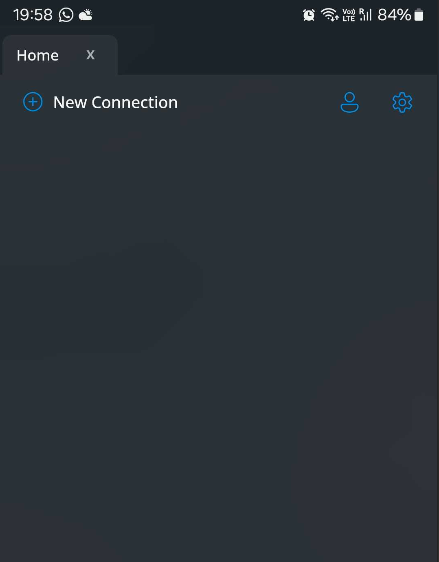Tap the battery icon in status bar
Screen dimensions: 439x562
[419, 15]
